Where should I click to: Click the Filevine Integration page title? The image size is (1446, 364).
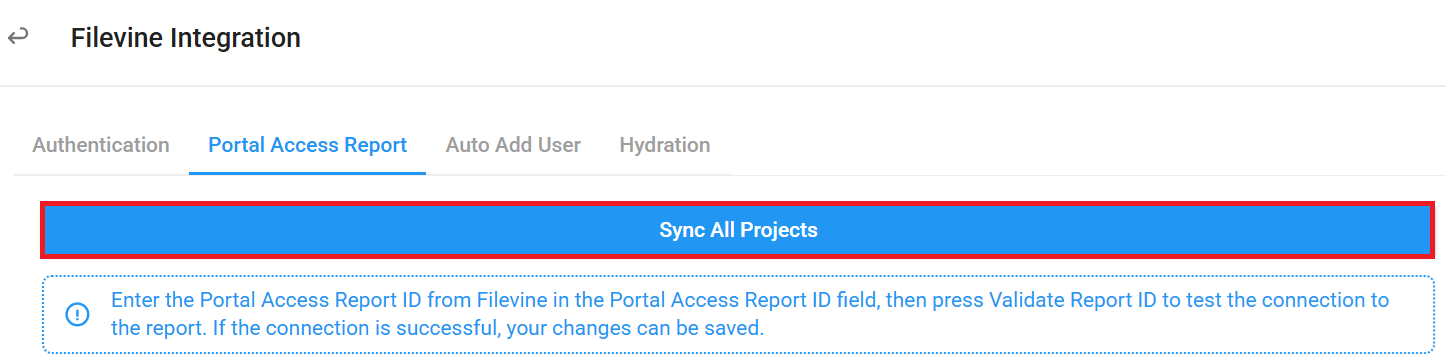(186, 38)
